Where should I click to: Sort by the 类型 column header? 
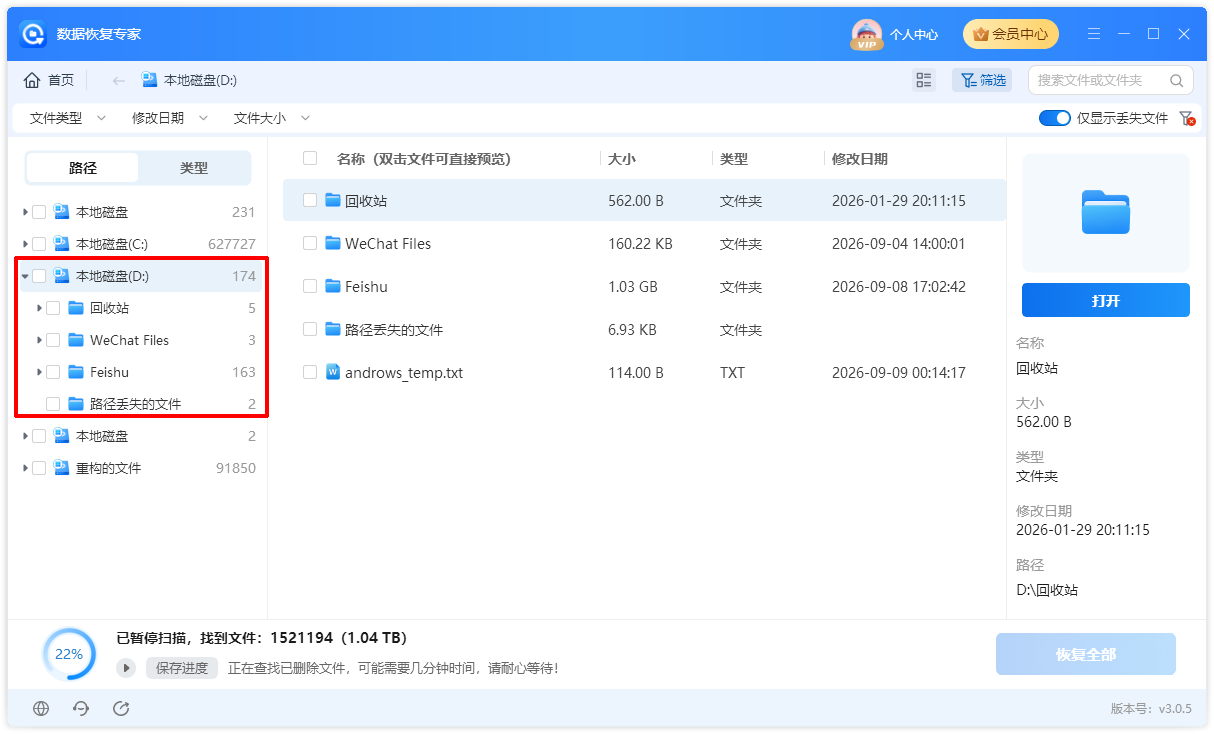click(734, 159)
